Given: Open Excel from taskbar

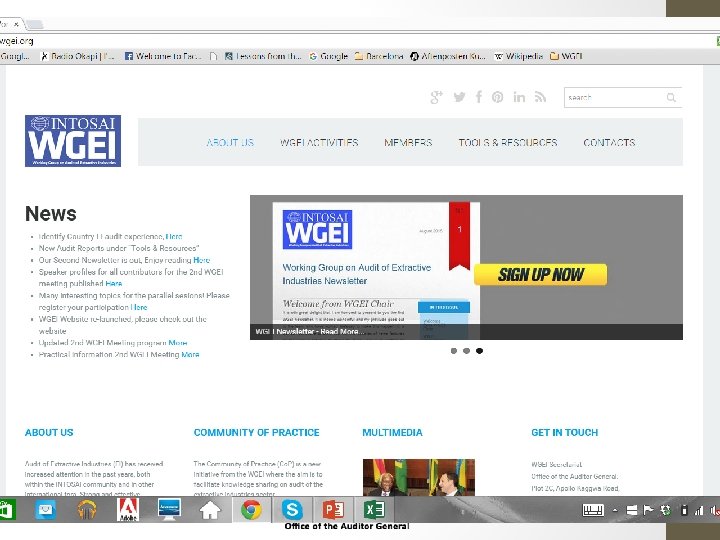Looking at the screenshot, I should tap(375, 510).
